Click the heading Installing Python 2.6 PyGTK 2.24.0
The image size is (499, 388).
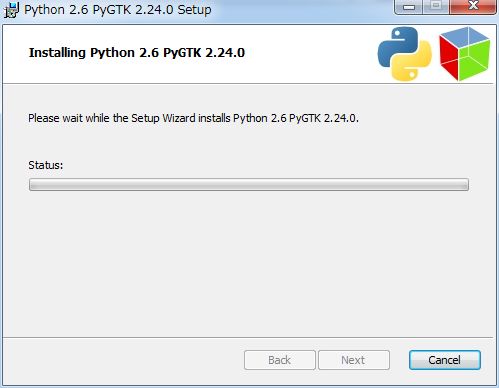pyautogui.click(x=137, y=53)
